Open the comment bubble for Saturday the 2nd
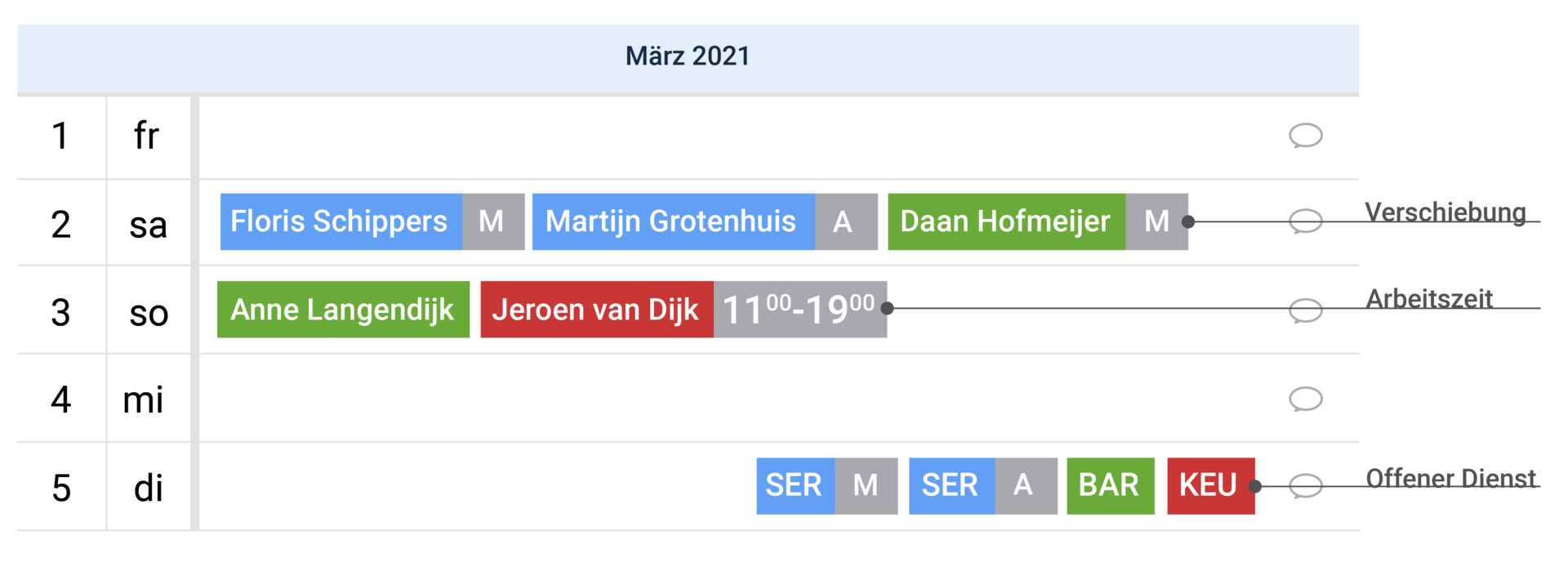 [1305, 221]
